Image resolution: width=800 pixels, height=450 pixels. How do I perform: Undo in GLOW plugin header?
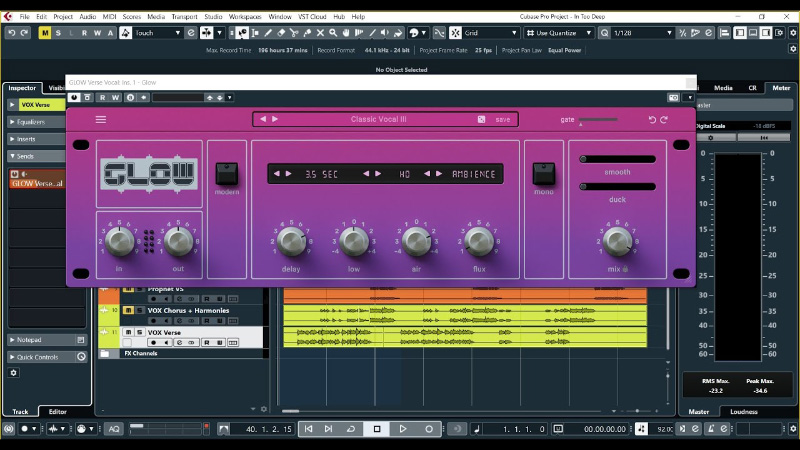tap(652, 119)
